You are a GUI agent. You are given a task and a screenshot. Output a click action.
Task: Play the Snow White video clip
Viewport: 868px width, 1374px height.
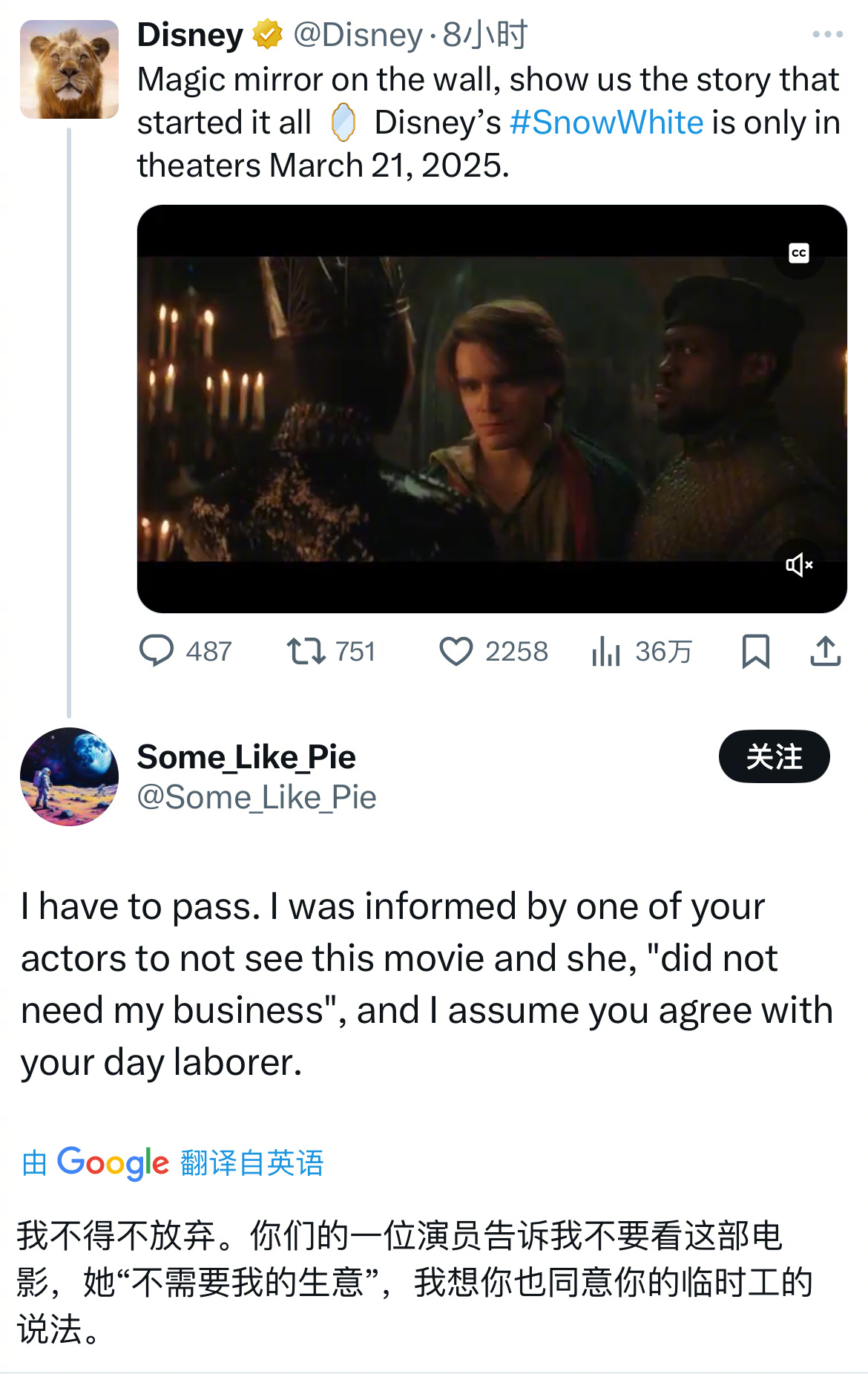click(492, 409)
